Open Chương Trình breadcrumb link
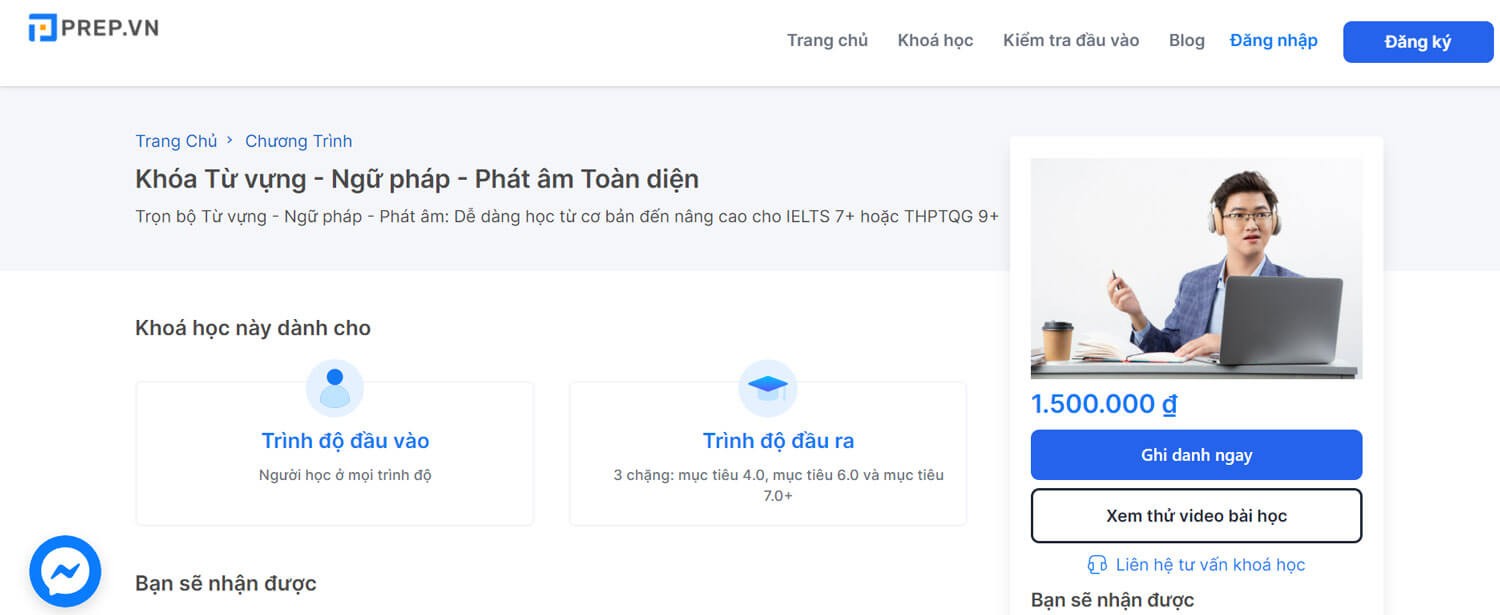 [x=298, y=141]
